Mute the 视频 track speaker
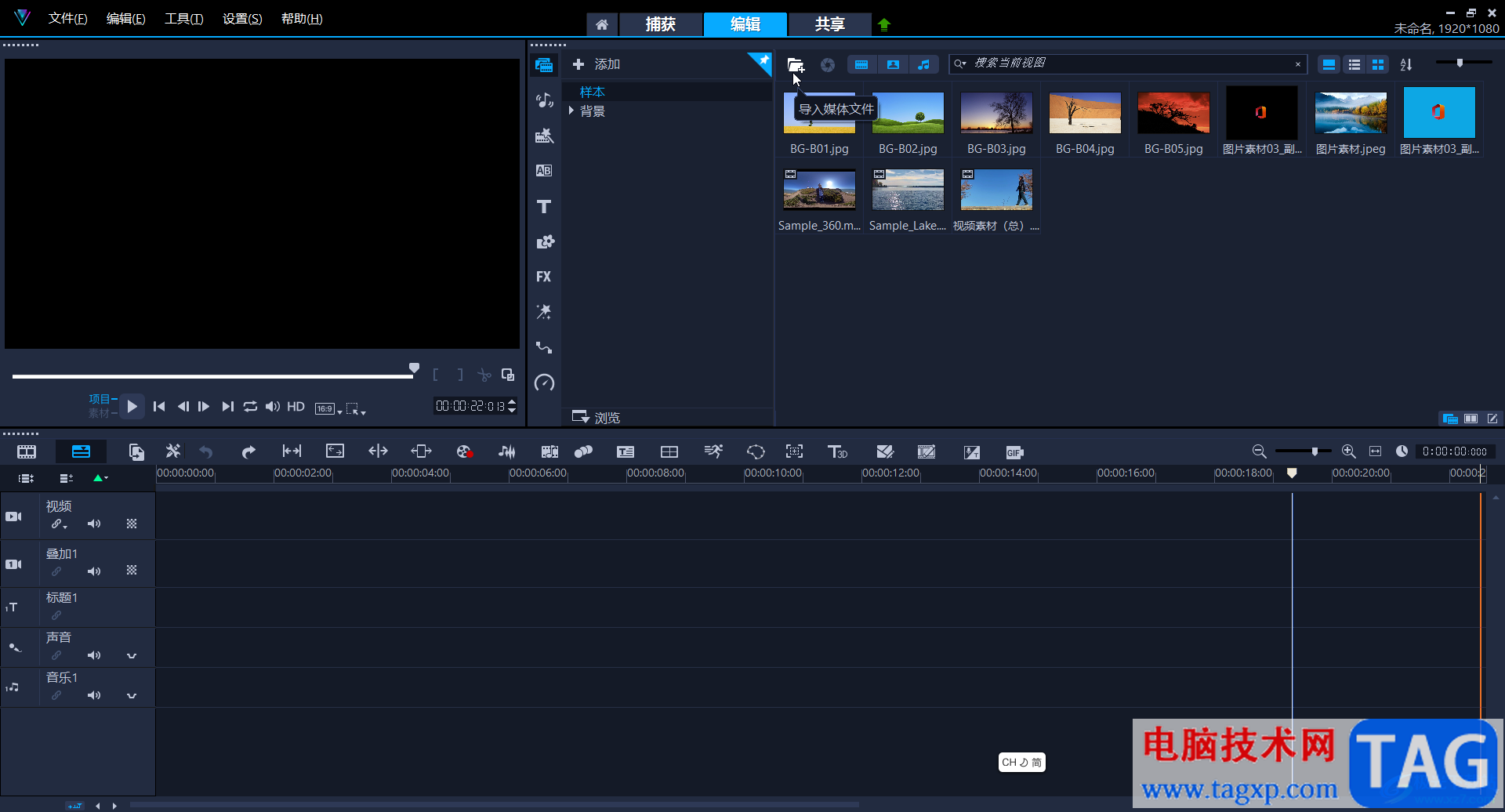This screenshot has height=812, width=1505. click(x=94, y=524)
